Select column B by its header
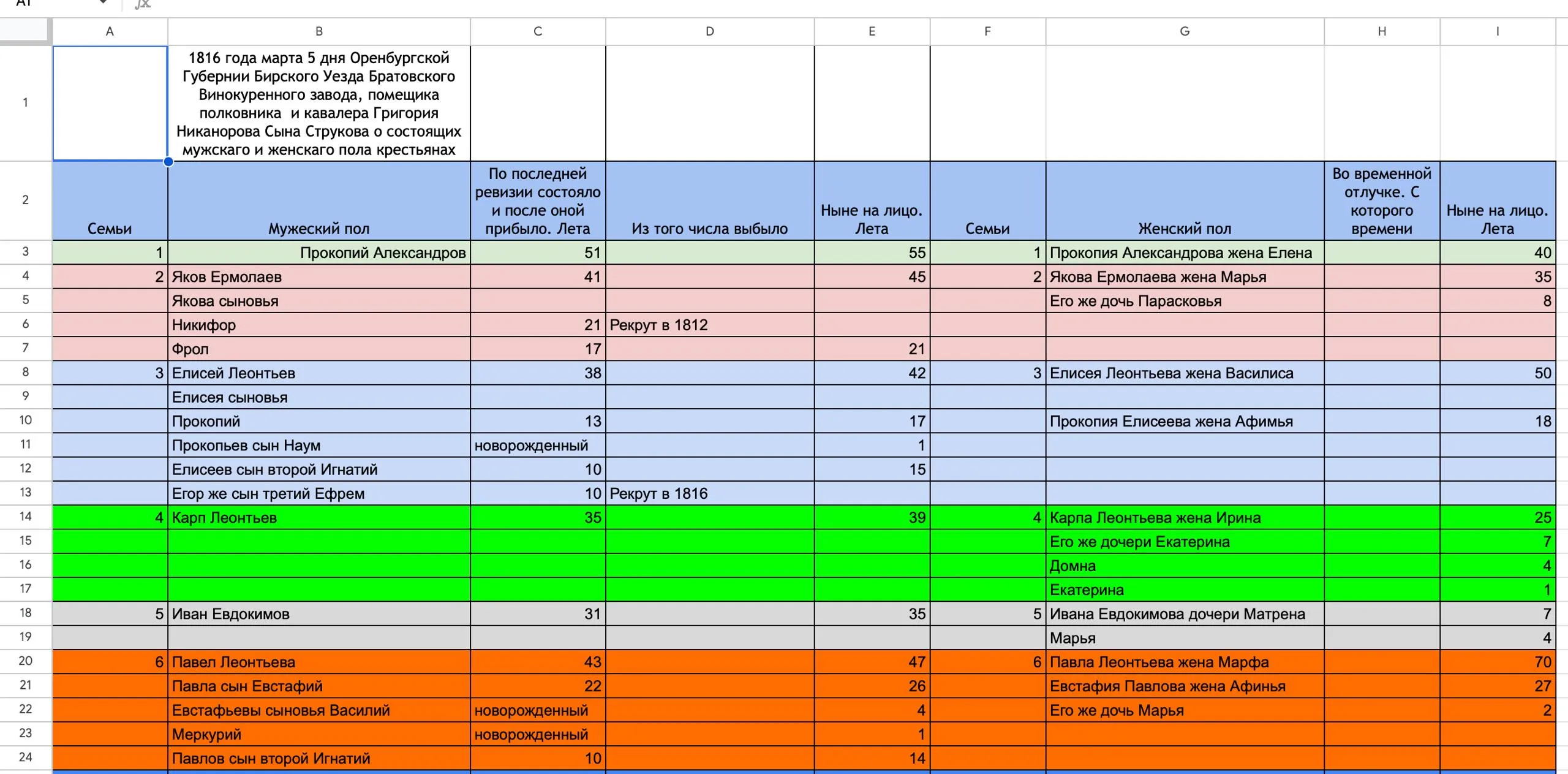 [319, 31]
